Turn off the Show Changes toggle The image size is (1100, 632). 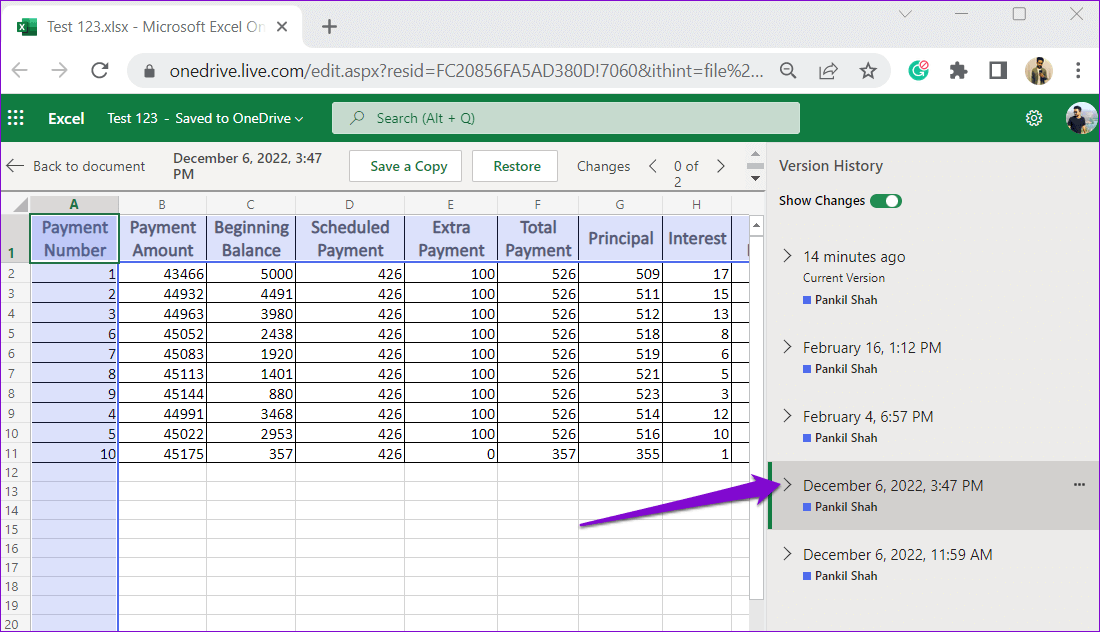pyautogui.click(x=885, y=201)
